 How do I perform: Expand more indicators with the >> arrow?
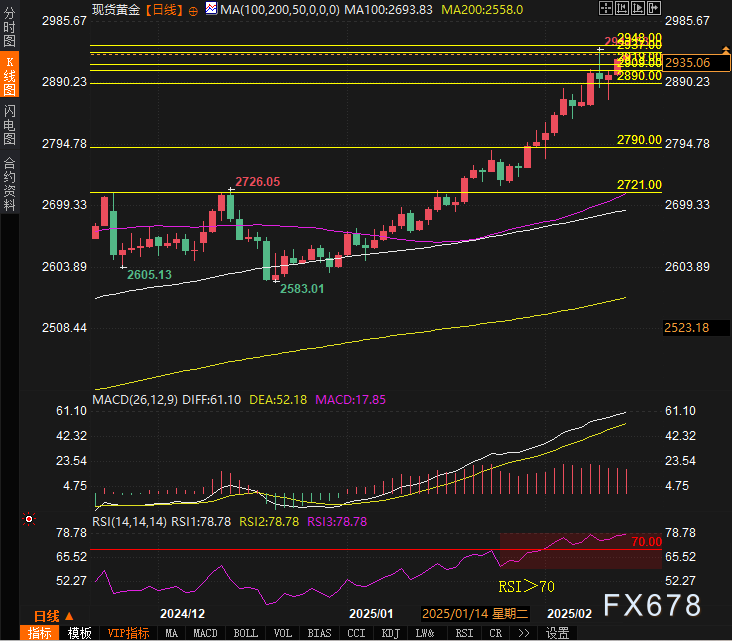click(523, 633)
